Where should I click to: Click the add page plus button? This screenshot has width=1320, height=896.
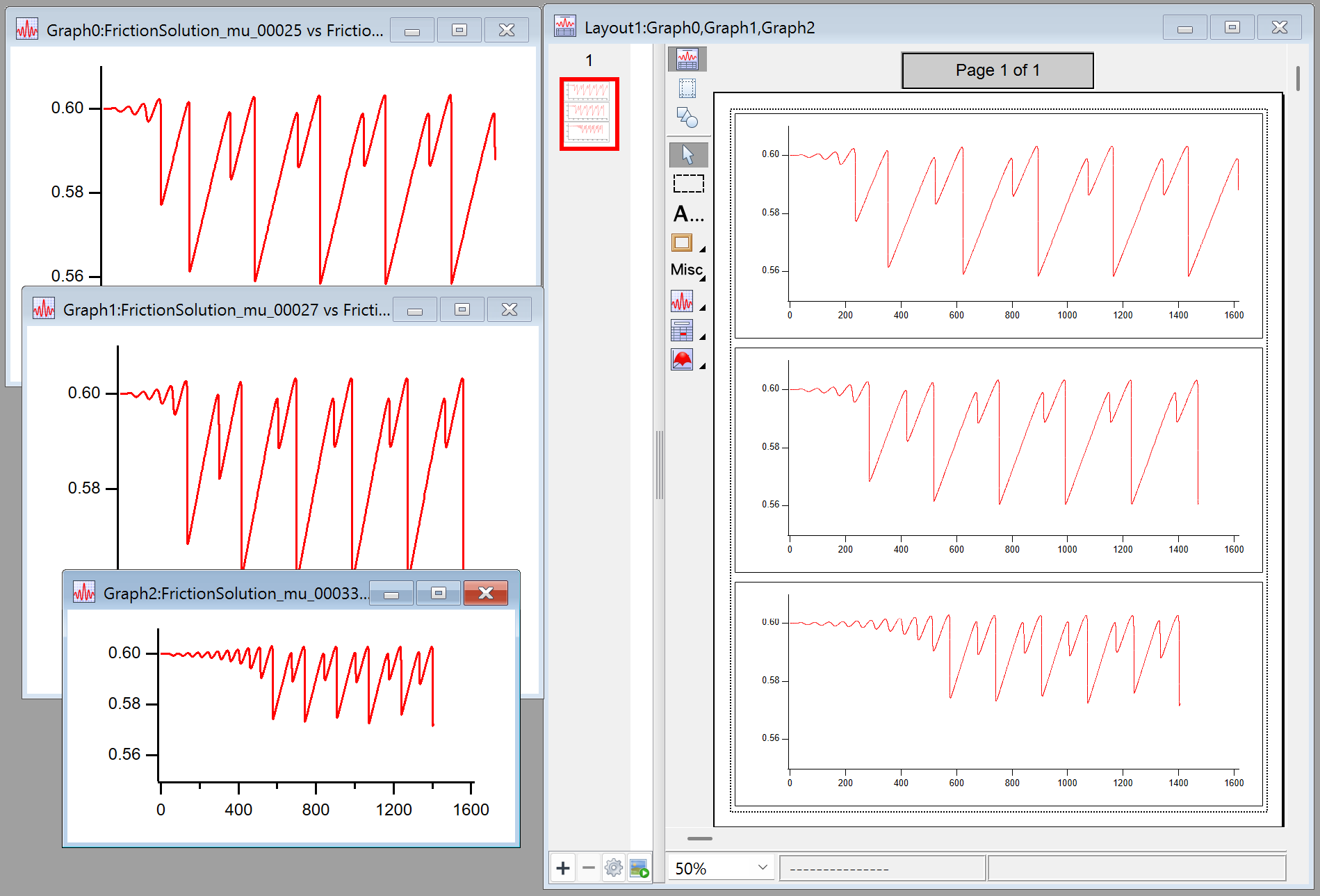pyautogui.click(x=562, y=868)
